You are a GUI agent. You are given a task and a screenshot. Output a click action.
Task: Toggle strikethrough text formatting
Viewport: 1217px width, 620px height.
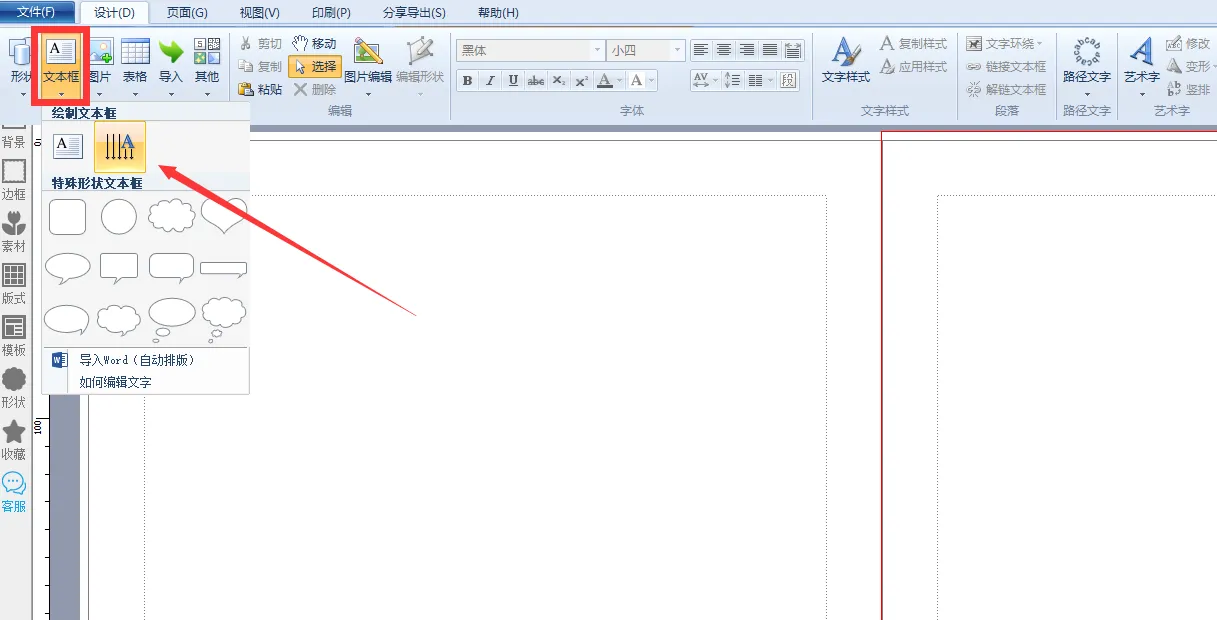pos(536,81)
